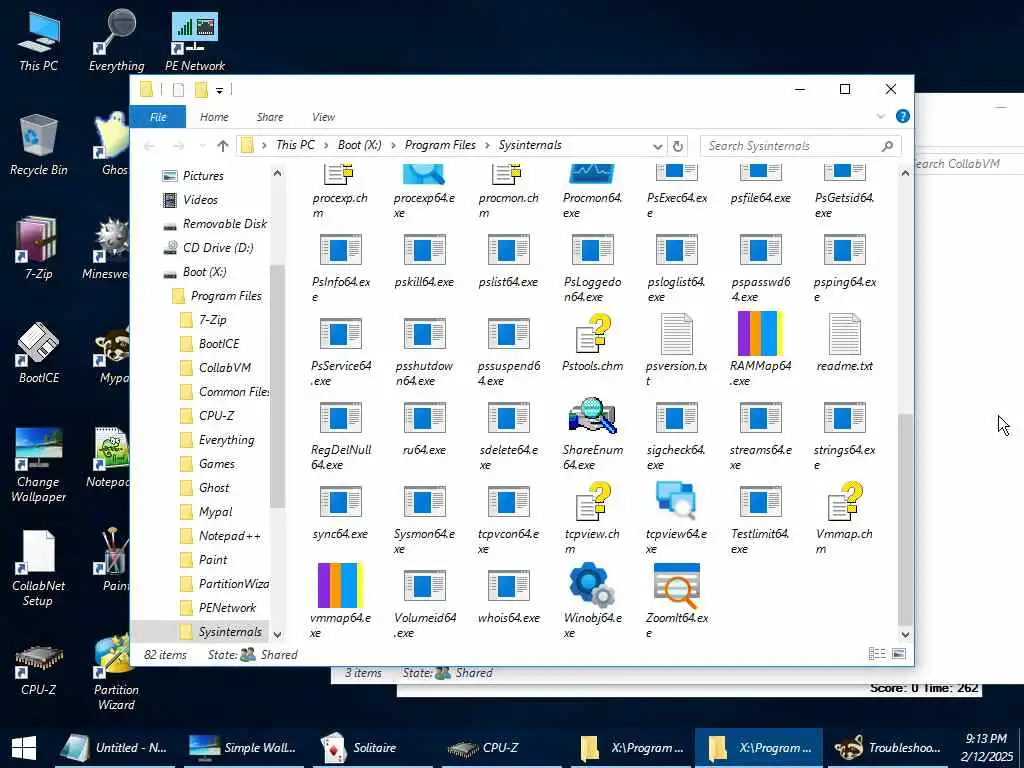Open BootICE desktop shortcut

(38, 343)
